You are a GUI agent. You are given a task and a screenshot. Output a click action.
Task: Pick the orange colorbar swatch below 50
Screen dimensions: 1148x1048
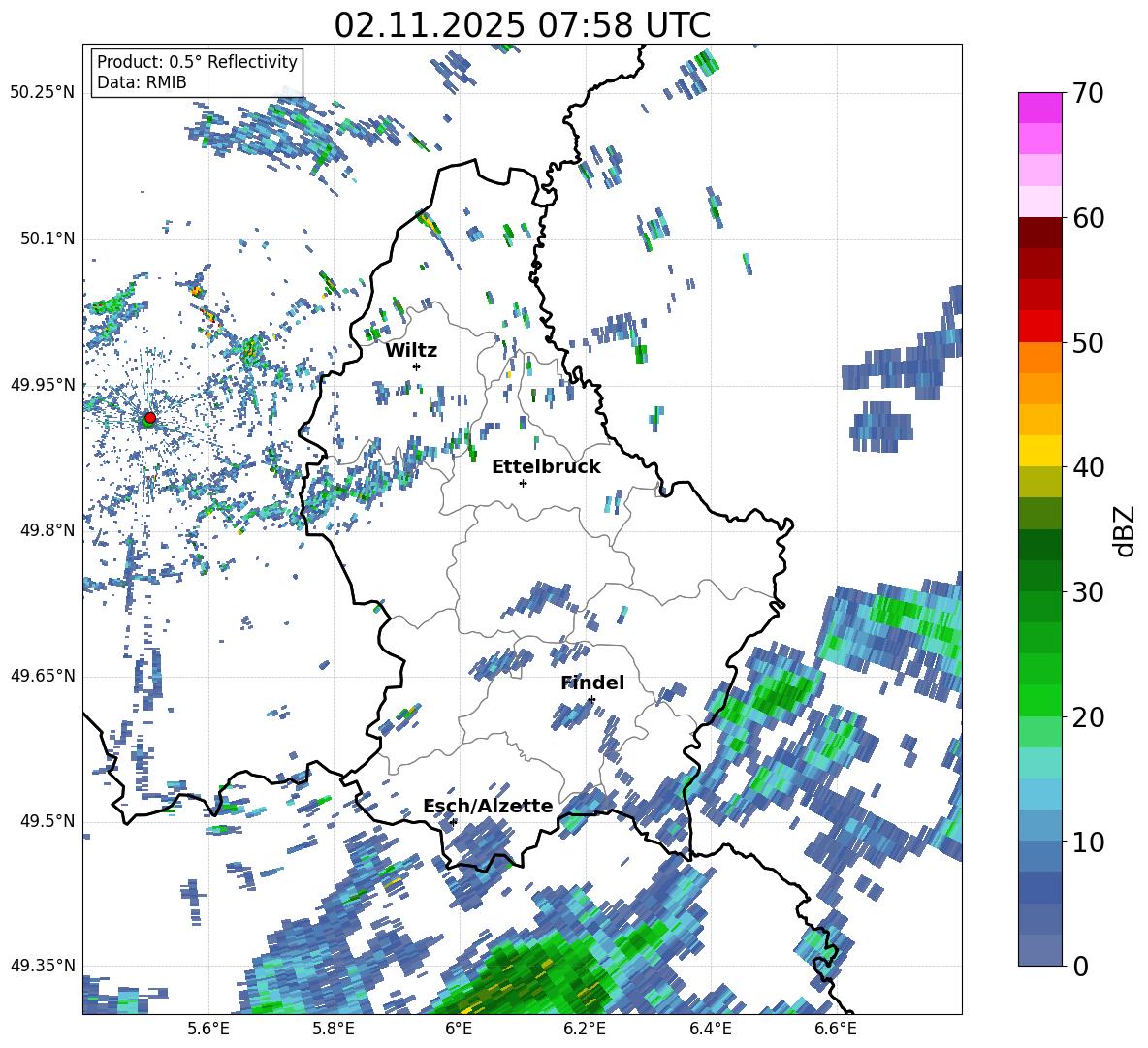(1039, 358)
